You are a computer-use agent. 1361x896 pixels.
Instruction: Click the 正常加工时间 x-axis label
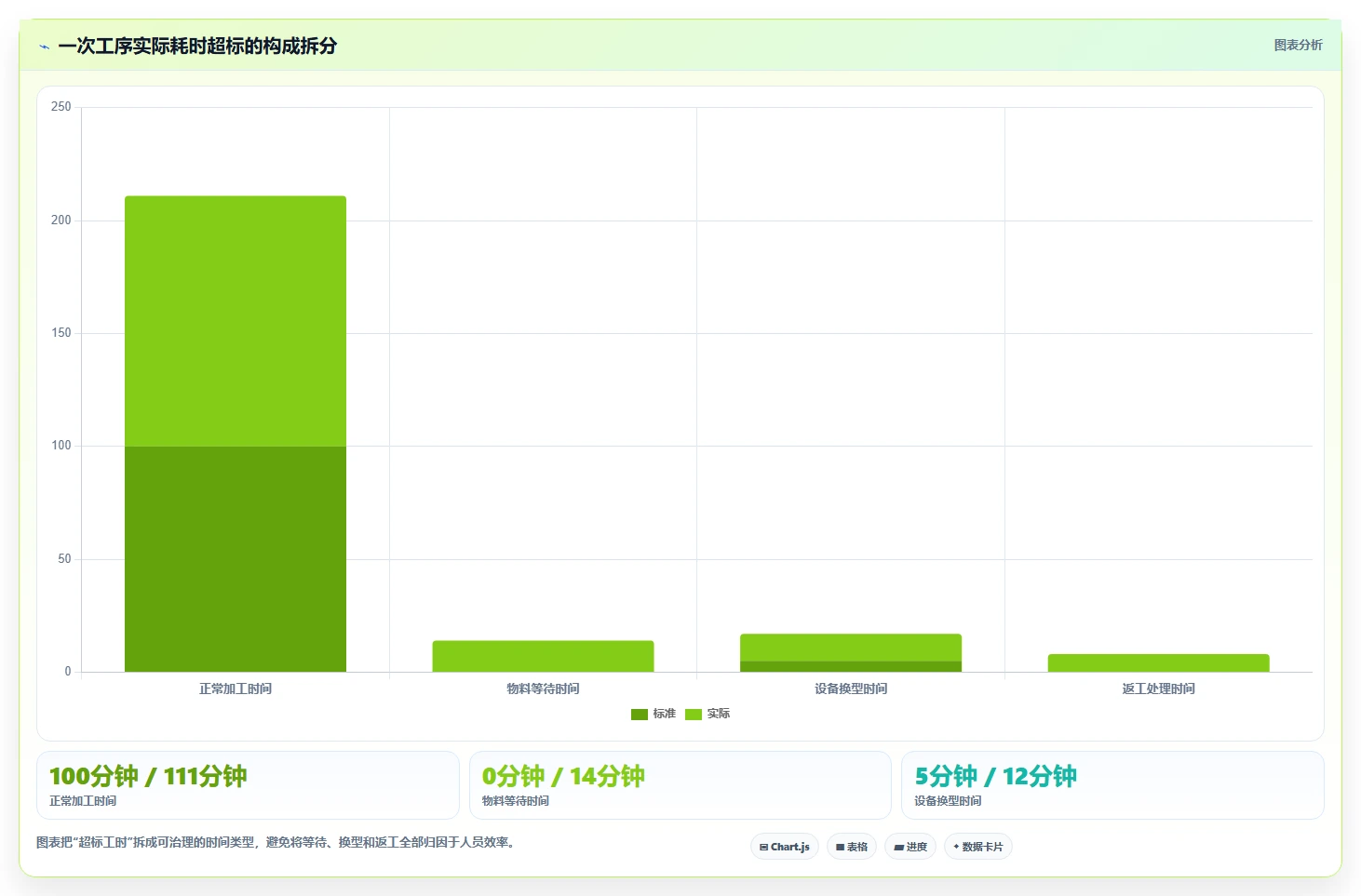click(x=236, y=689)
